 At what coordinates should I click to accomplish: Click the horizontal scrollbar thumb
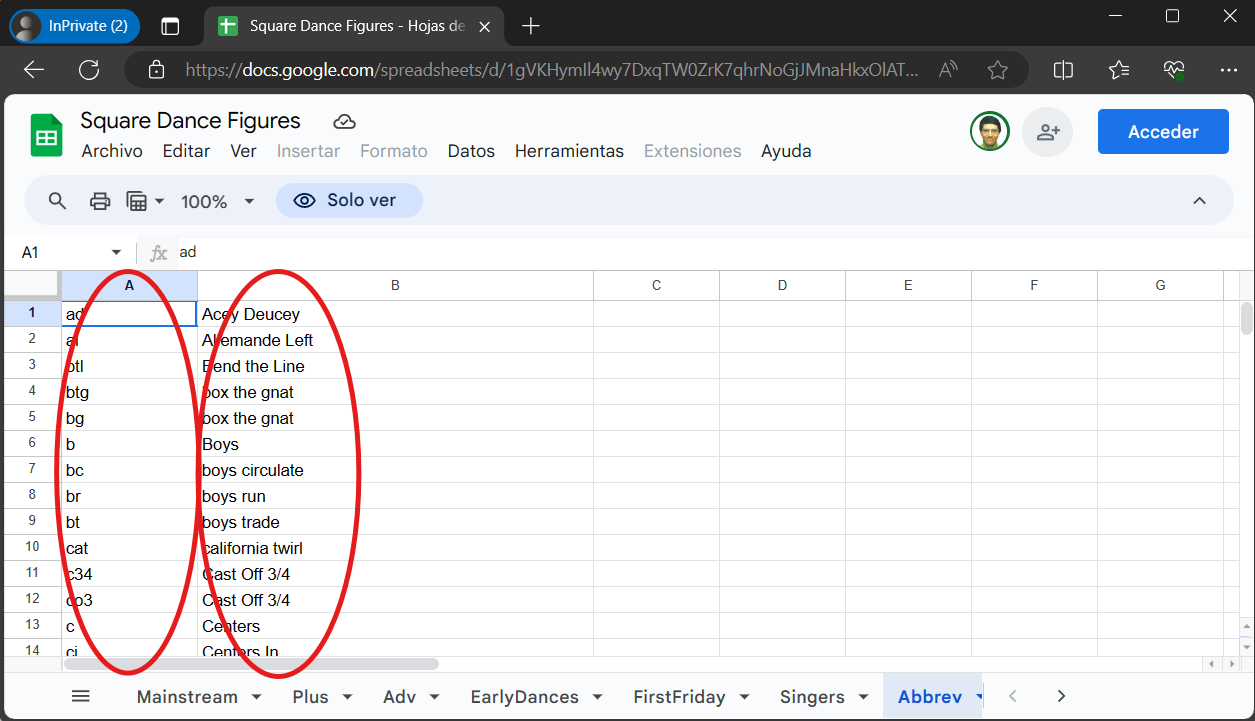(x=251, y=664)
